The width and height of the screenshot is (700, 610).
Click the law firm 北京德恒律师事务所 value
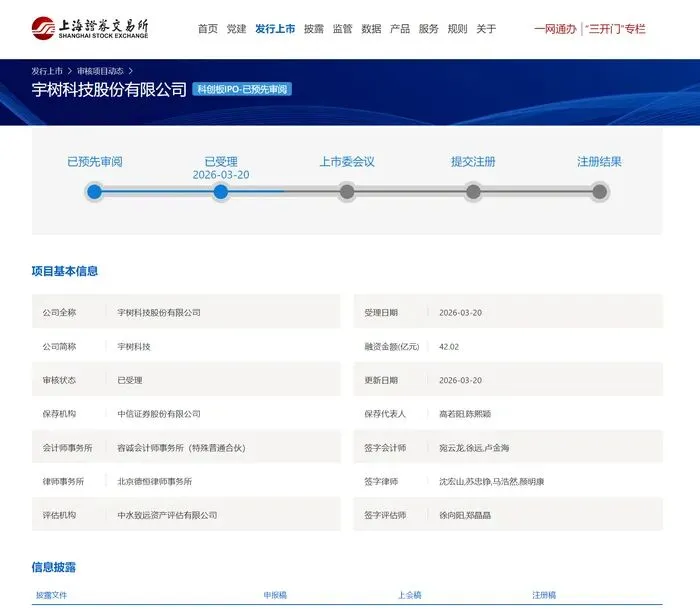[154, 481]
